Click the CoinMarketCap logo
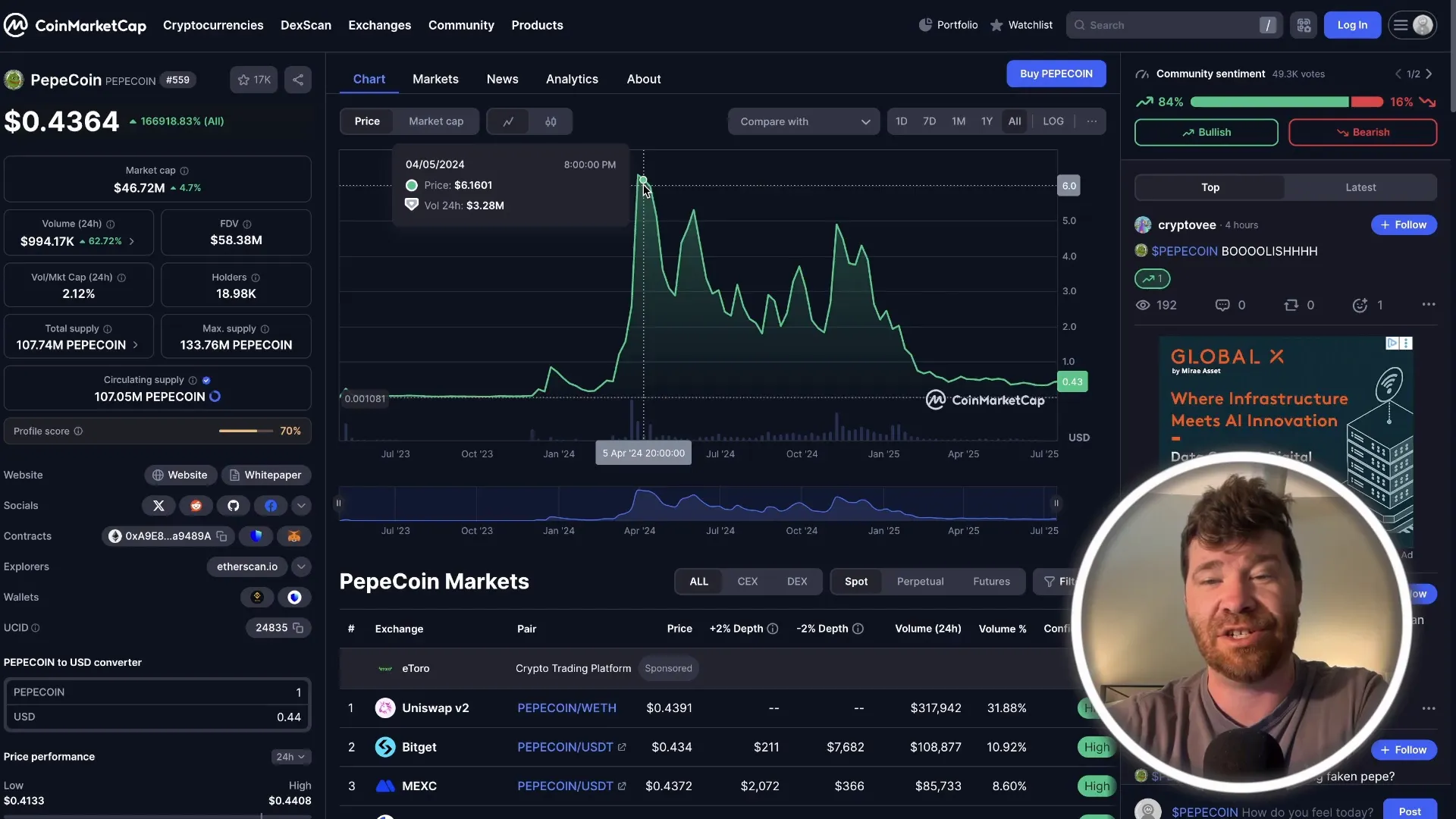Image resolution: width=1456 pixels, height=819 pixels. point(75,25)
